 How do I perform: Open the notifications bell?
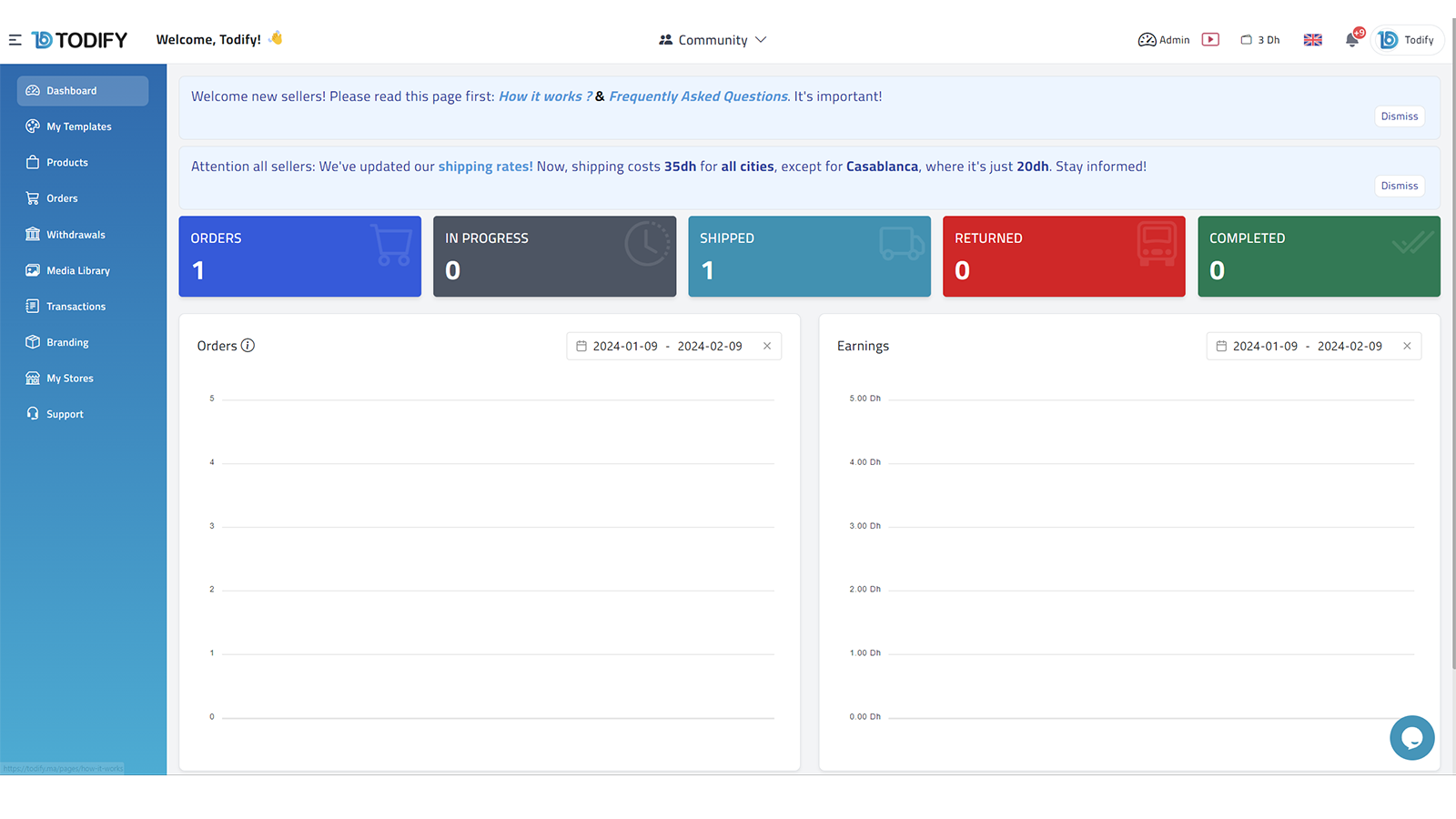(x=1352, y=40)
